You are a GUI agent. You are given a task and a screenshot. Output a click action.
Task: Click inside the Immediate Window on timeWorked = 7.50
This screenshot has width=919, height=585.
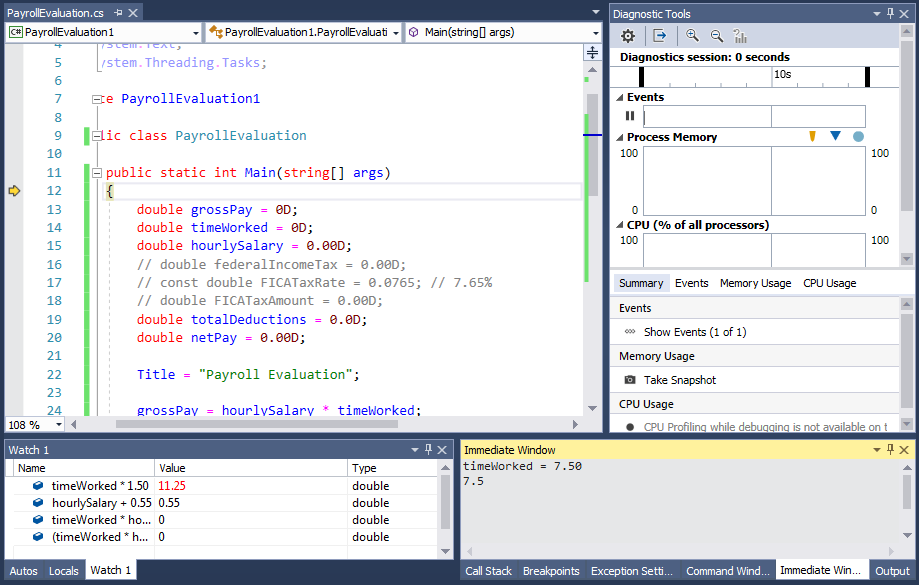pyautogui.click(x=522, y=466)
